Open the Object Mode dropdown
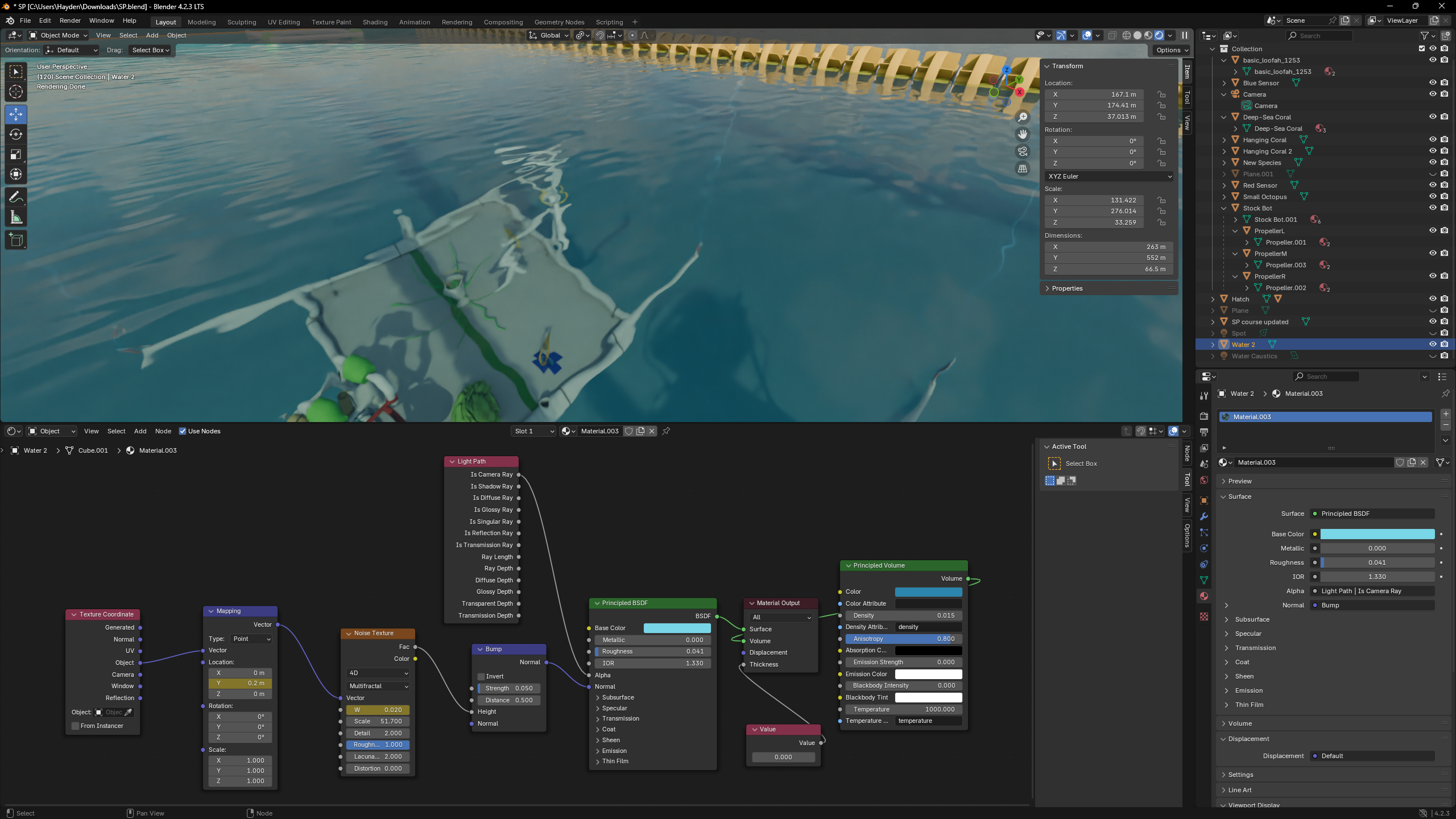This screenshot has width=1456, height=819. pyautogui.click(x=58, y=35)
